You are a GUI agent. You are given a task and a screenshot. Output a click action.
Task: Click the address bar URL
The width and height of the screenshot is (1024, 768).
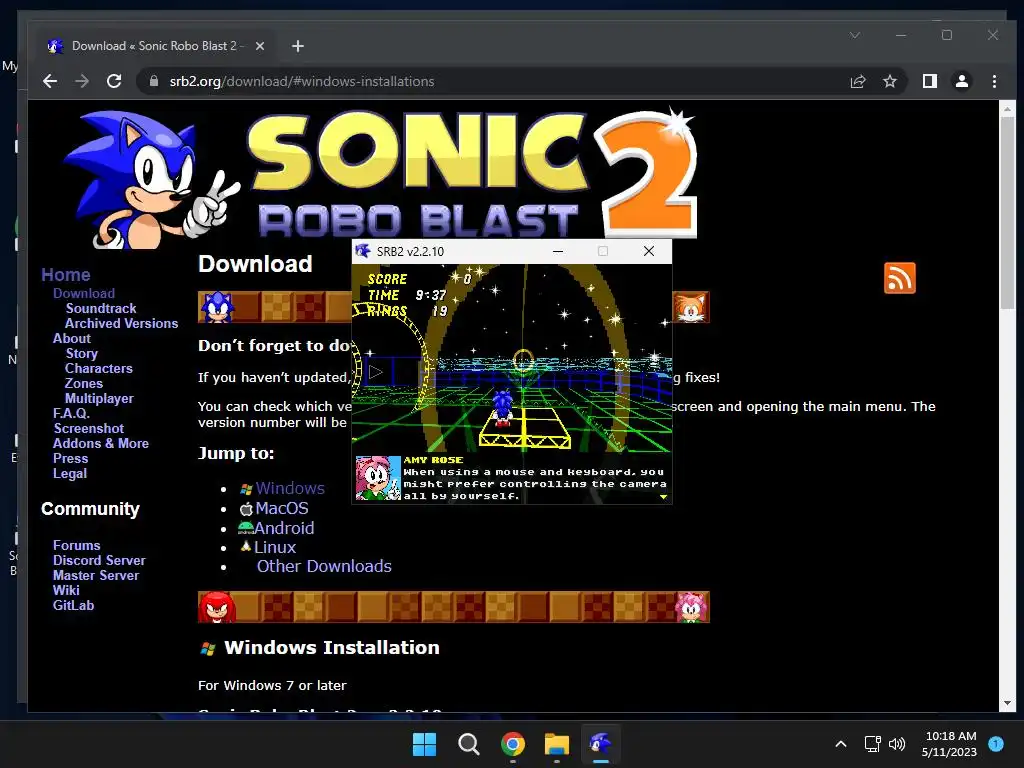[x=302, y=81]
